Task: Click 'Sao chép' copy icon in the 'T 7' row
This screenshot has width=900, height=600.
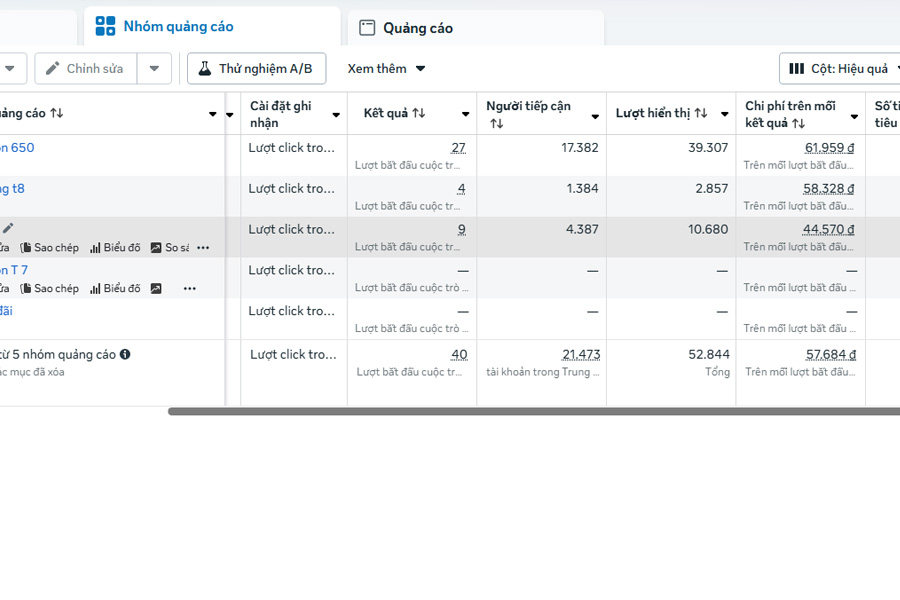Action: tap(50, 288)
